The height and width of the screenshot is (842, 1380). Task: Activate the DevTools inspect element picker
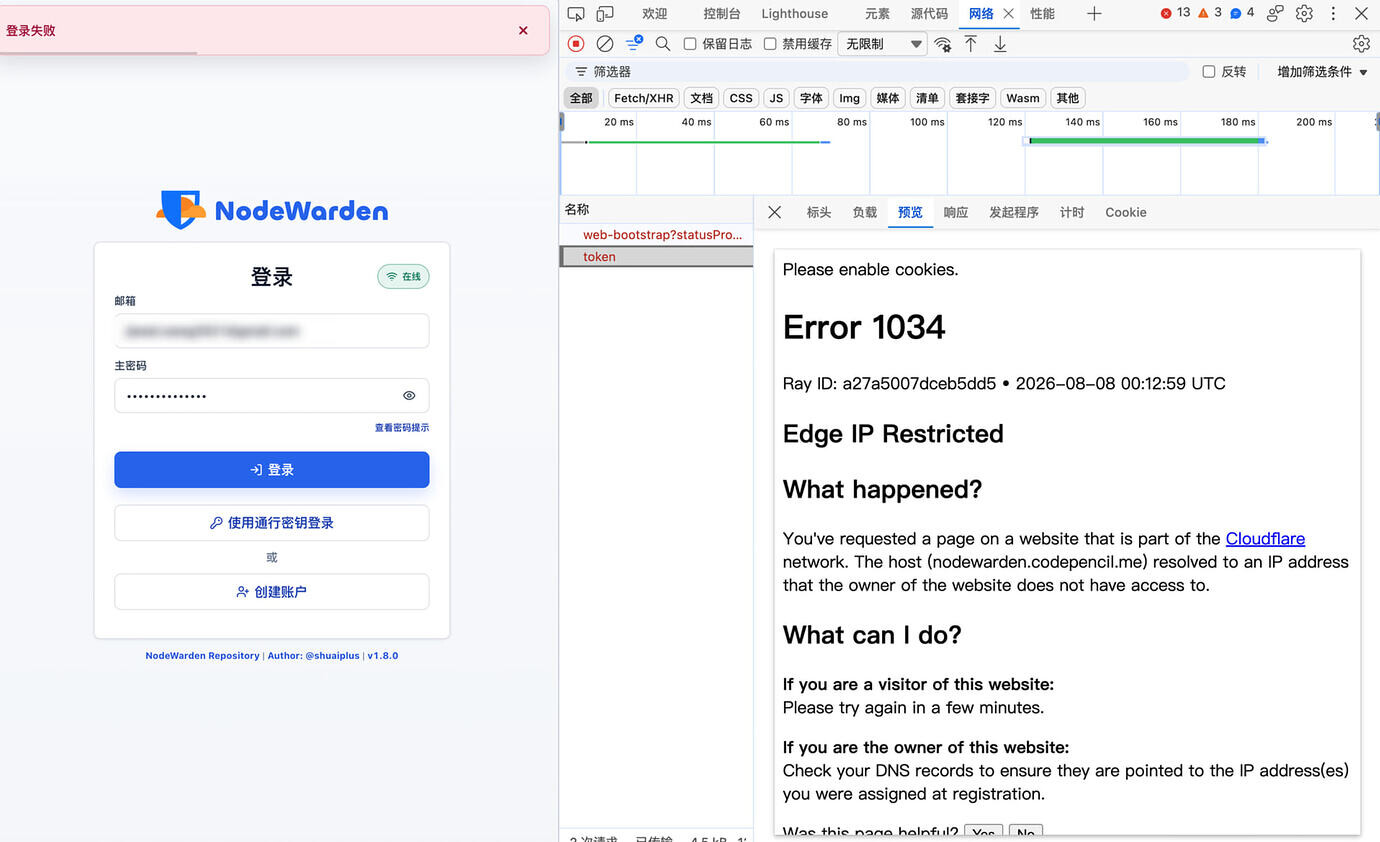[576, 14]
